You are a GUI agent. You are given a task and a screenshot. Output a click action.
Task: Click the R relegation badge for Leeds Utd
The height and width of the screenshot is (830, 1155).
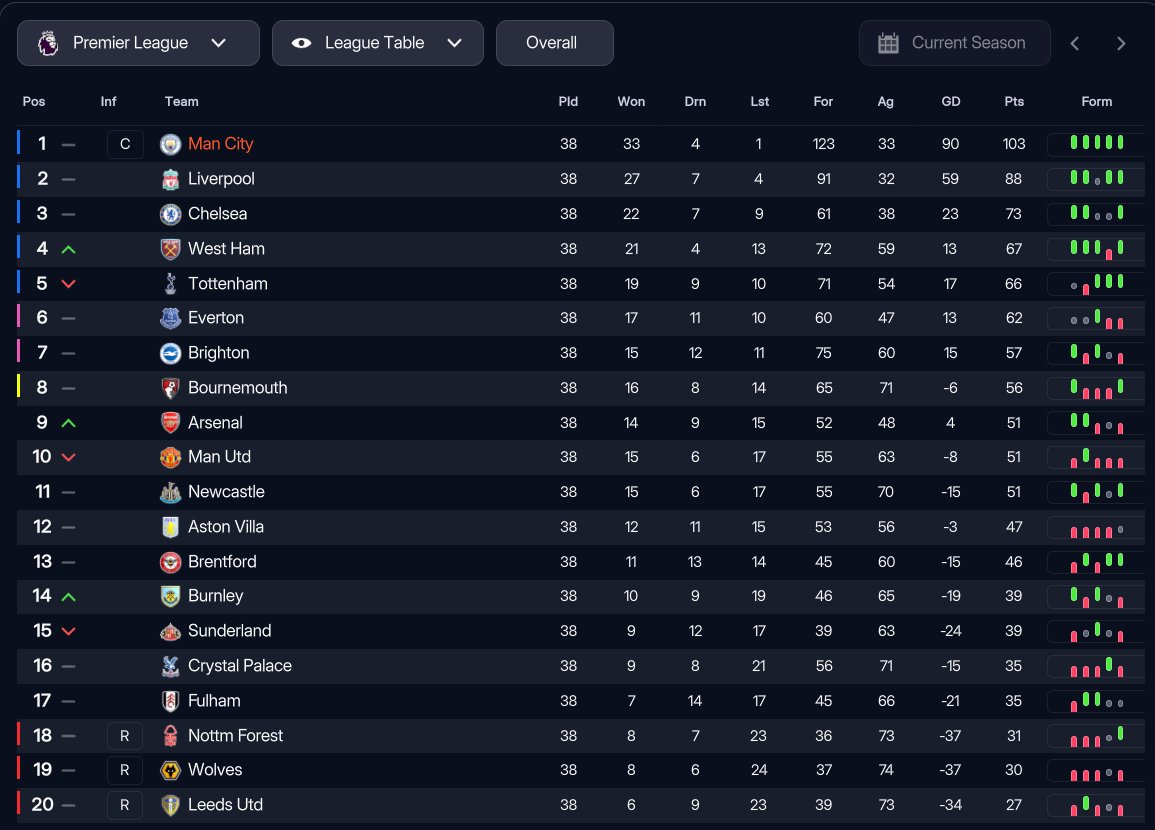(x=125, y=805)
